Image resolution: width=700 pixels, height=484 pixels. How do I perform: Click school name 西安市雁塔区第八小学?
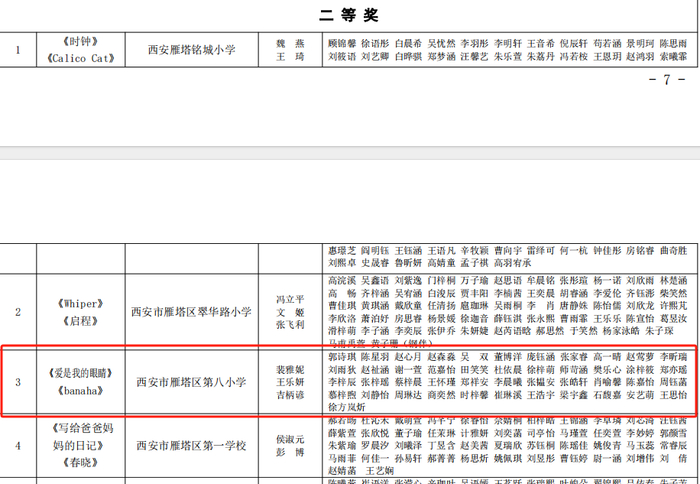point(192,382)
